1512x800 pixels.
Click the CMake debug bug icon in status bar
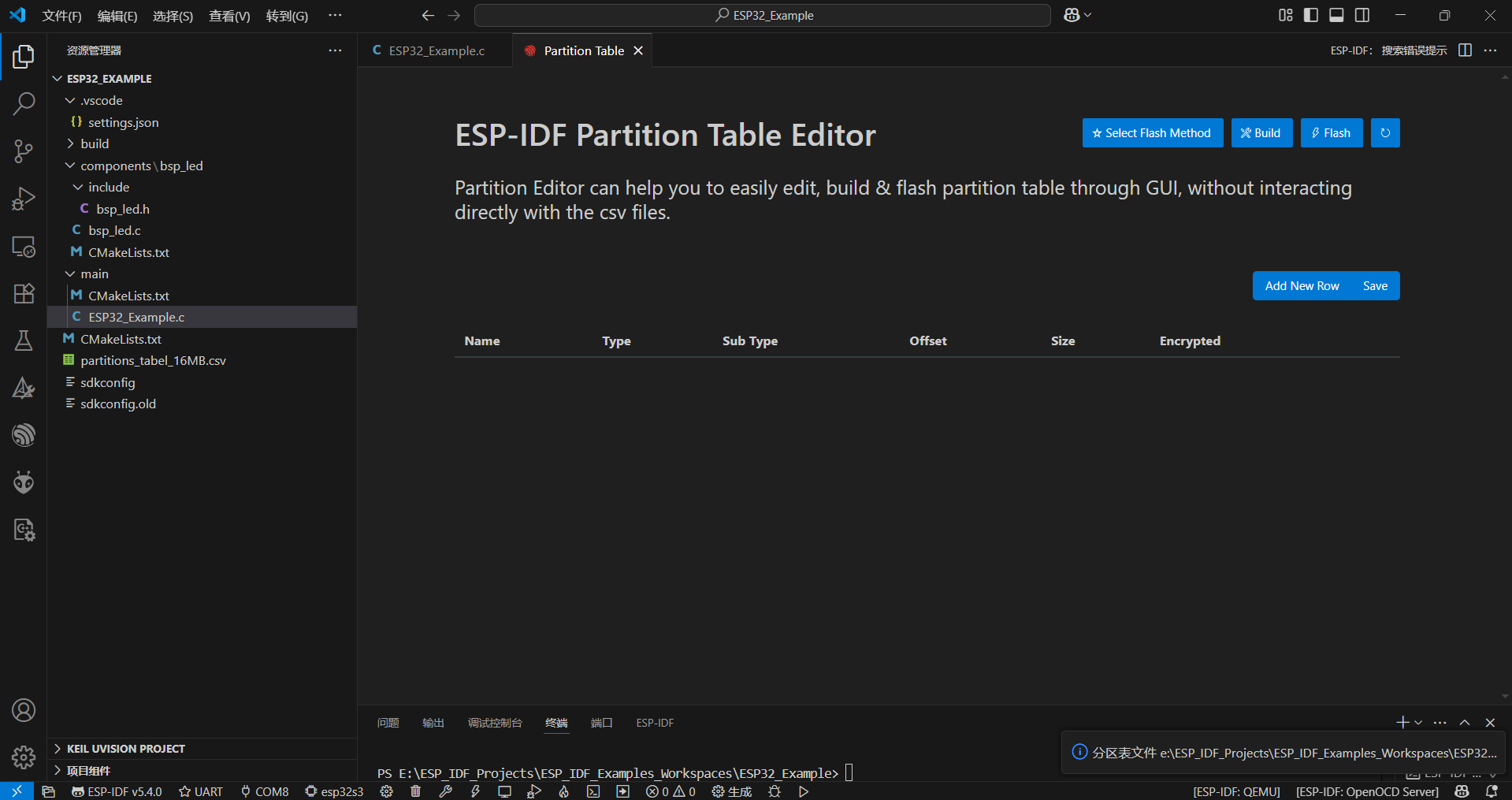pos(775,791)
